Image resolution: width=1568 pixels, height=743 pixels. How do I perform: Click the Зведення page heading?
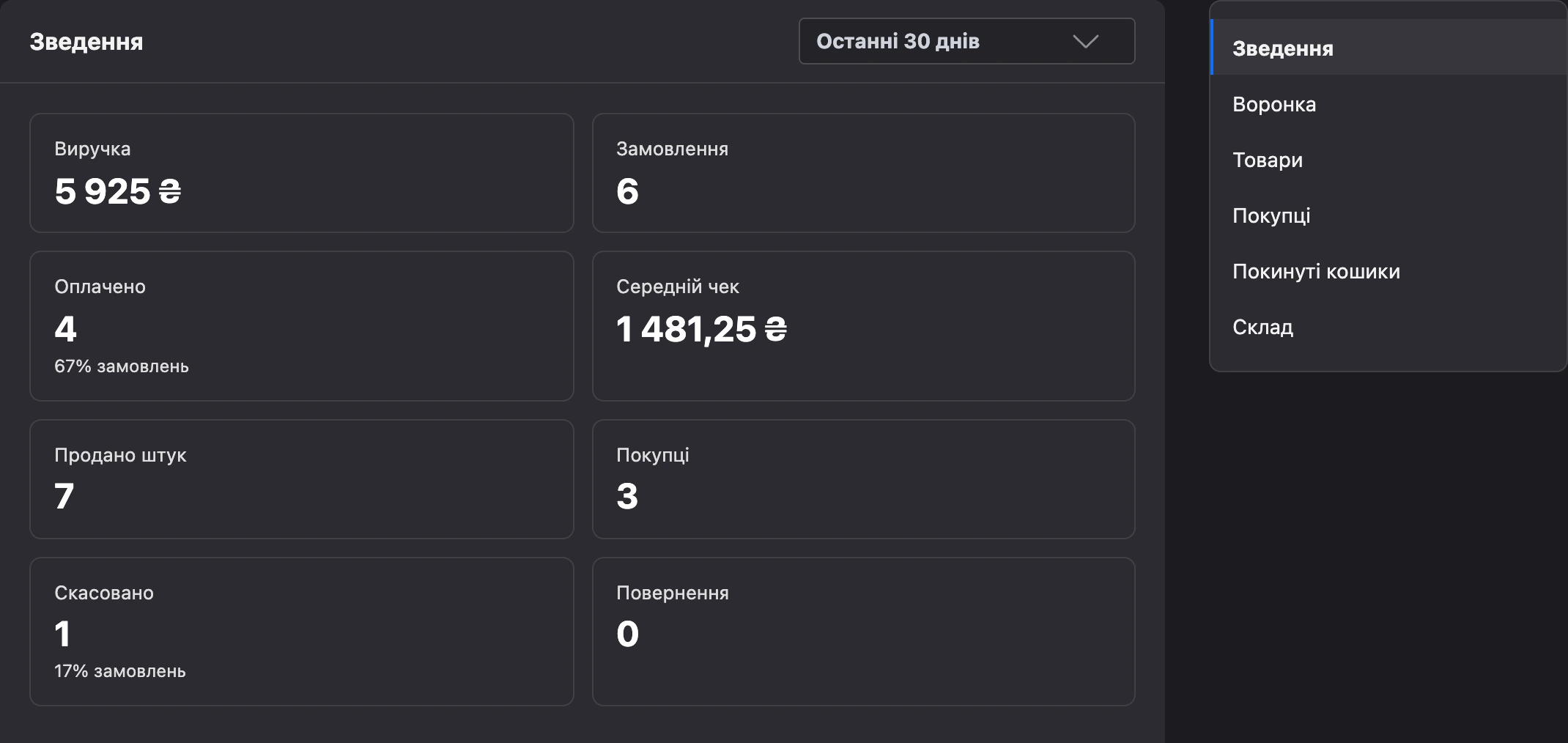coord(86,42)
